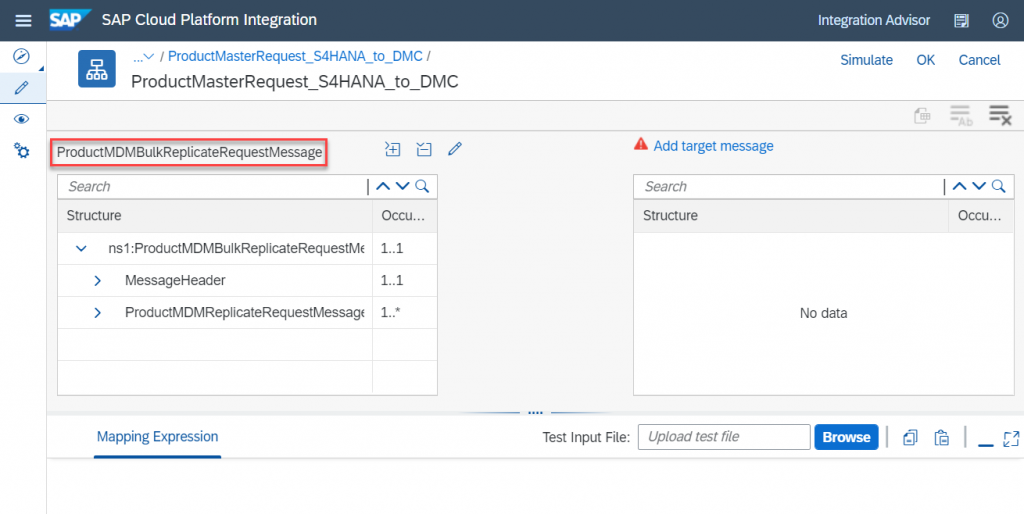Click the Browse button
The width and height of the screenshot is (1024, 514).
pos(846,437)
